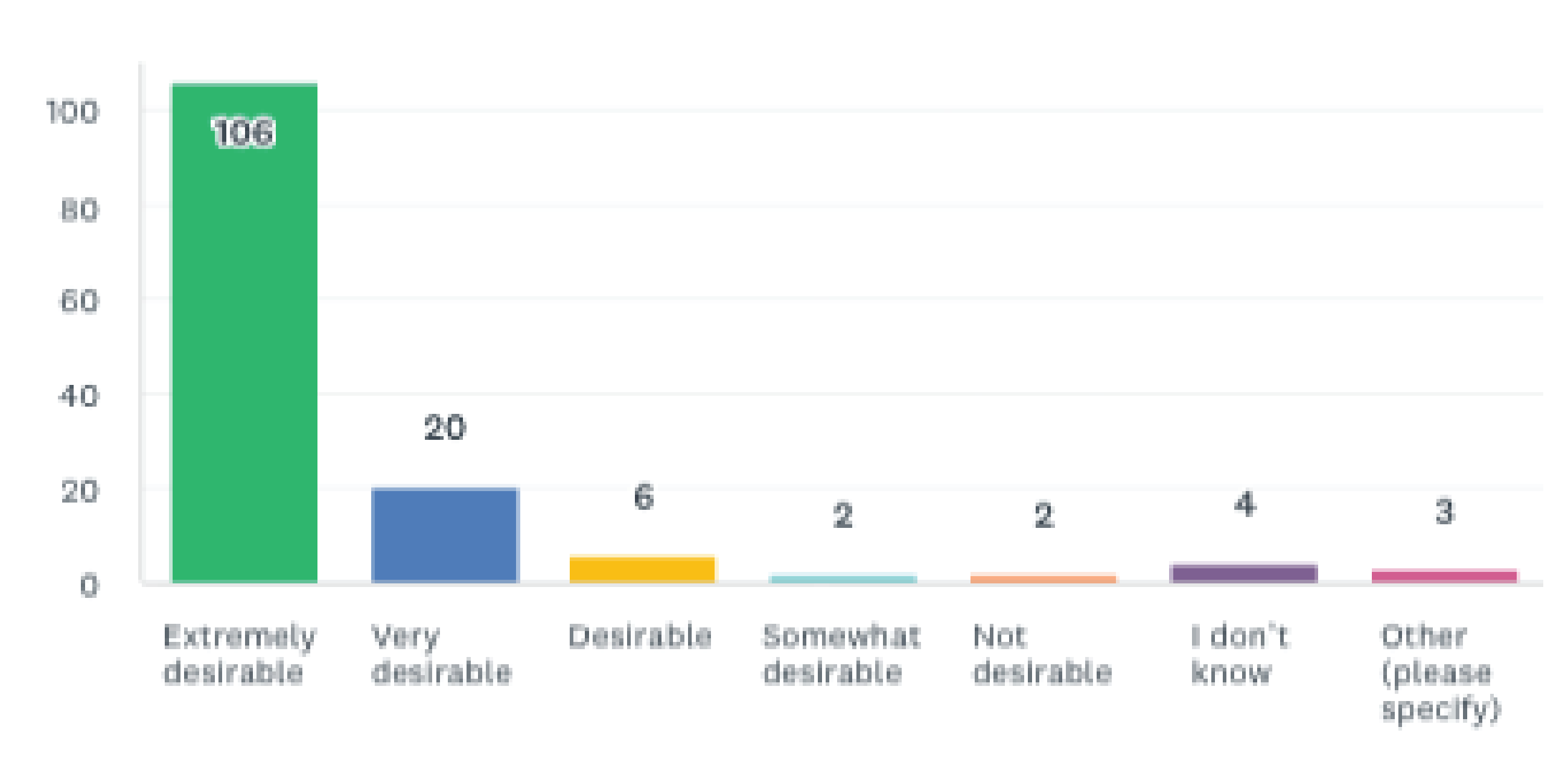1568x768 pixels.
Task: Click the purple I don't know bar
Action: [1244, 574]
